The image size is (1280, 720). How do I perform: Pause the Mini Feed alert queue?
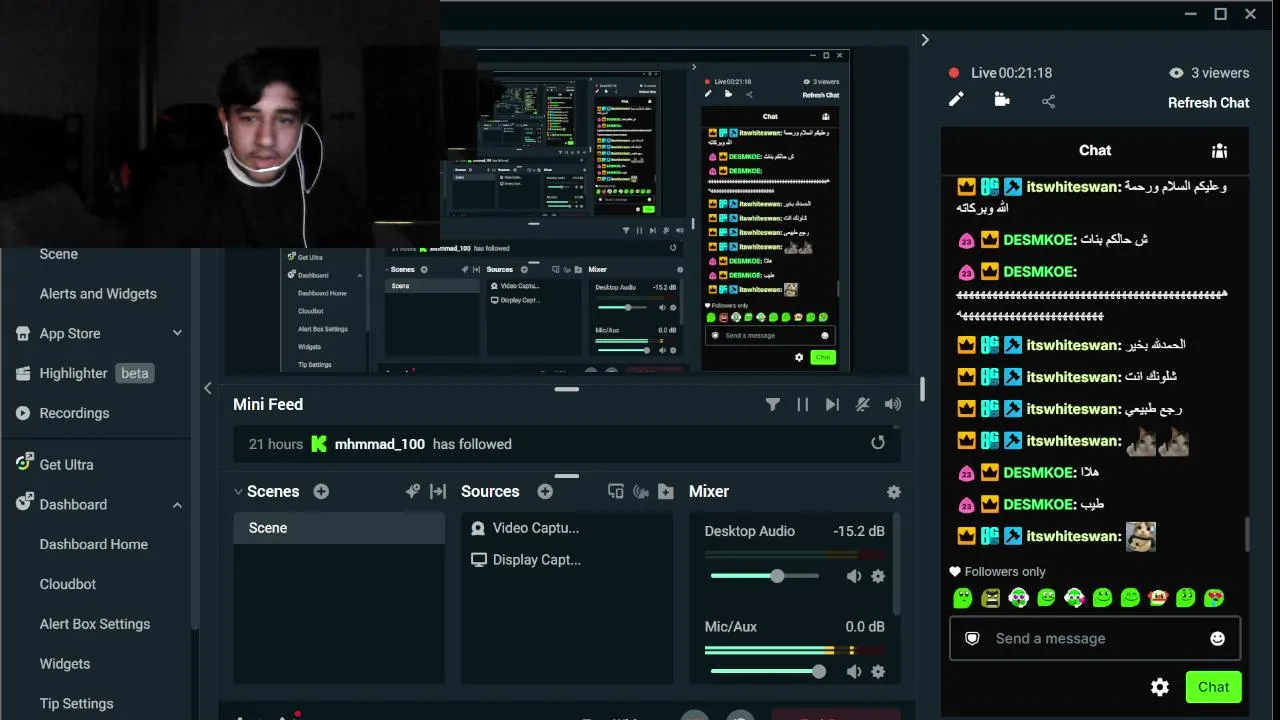click(x=802, y=405)
